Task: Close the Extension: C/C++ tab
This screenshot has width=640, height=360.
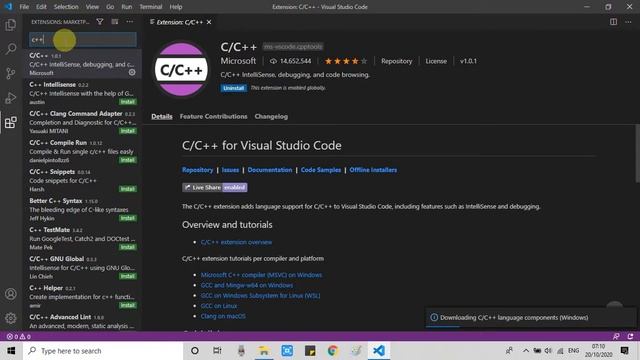Action: [x=209, y=22]
